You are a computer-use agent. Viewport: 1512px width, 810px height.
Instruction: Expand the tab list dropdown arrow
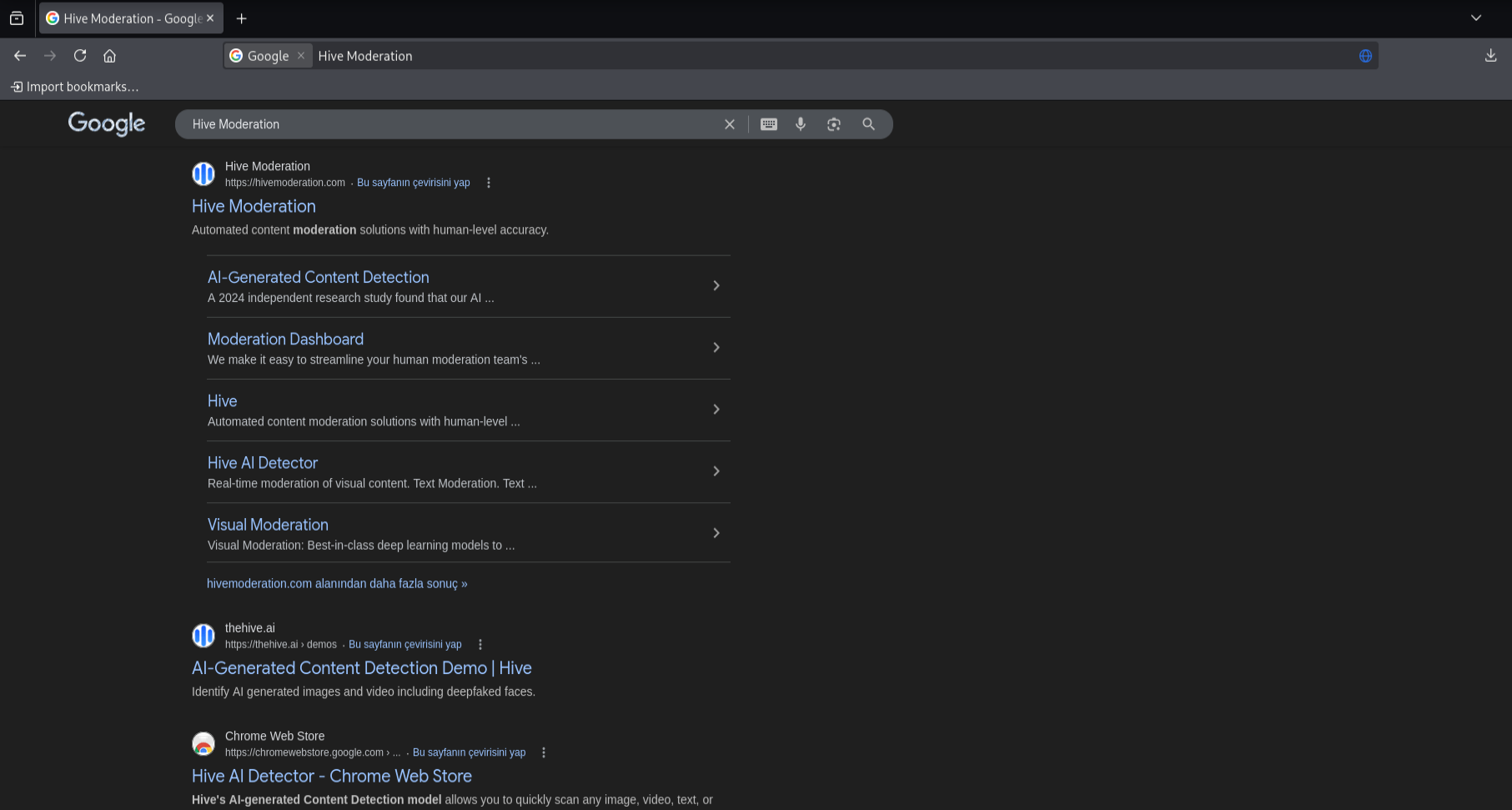(x=1476, y=18)
